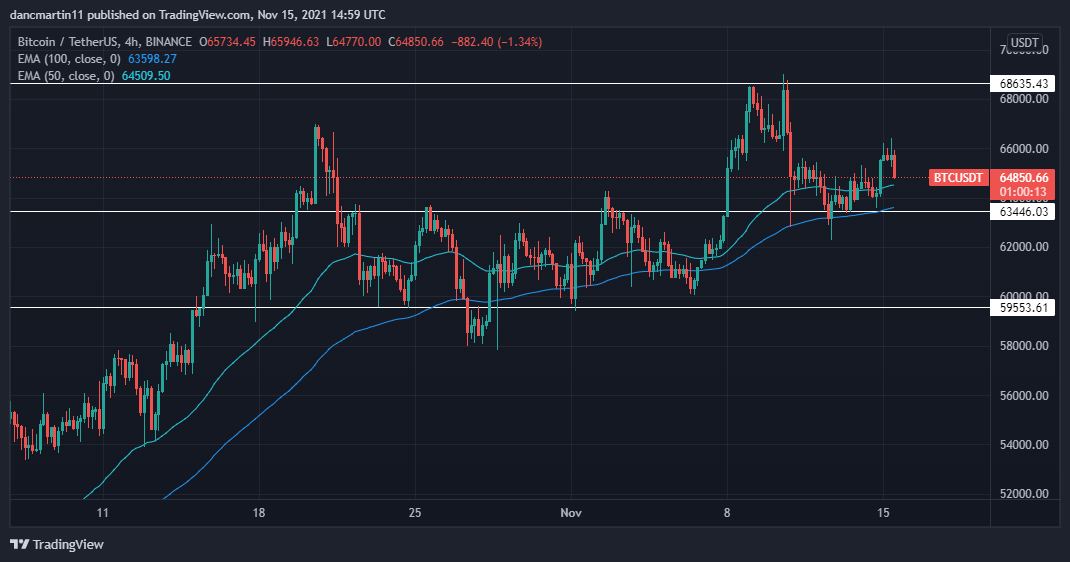Click the current price 64850.66 tag
The height and width of the screenshot is (562, 1070).
(1023, 178)
